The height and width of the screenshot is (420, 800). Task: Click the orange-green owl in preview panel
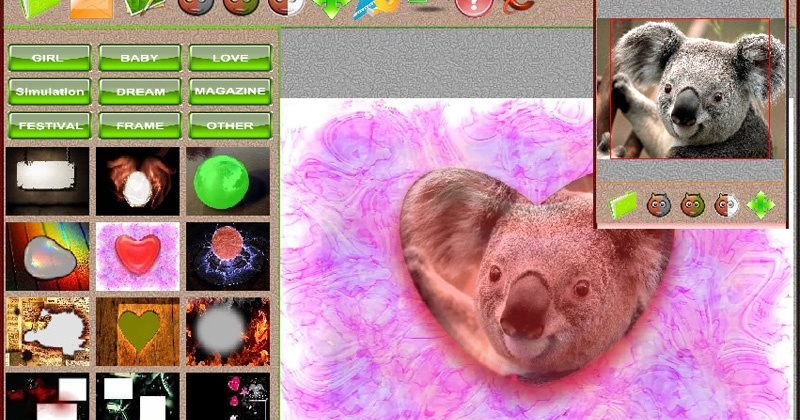point(693,205)
